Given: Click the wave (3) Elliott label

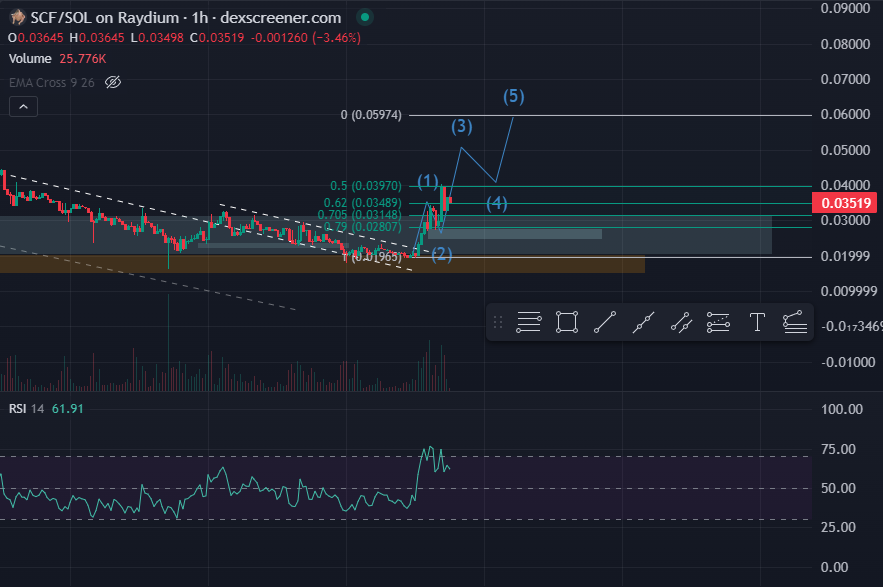Looking at the screenshot, I should tap(462, 126).
